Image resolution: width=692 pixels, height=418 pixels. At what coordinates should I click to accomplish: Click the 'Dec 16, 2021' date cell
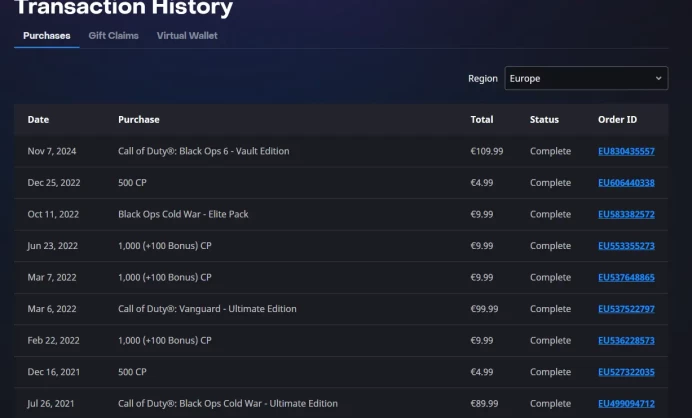[54, 372]
